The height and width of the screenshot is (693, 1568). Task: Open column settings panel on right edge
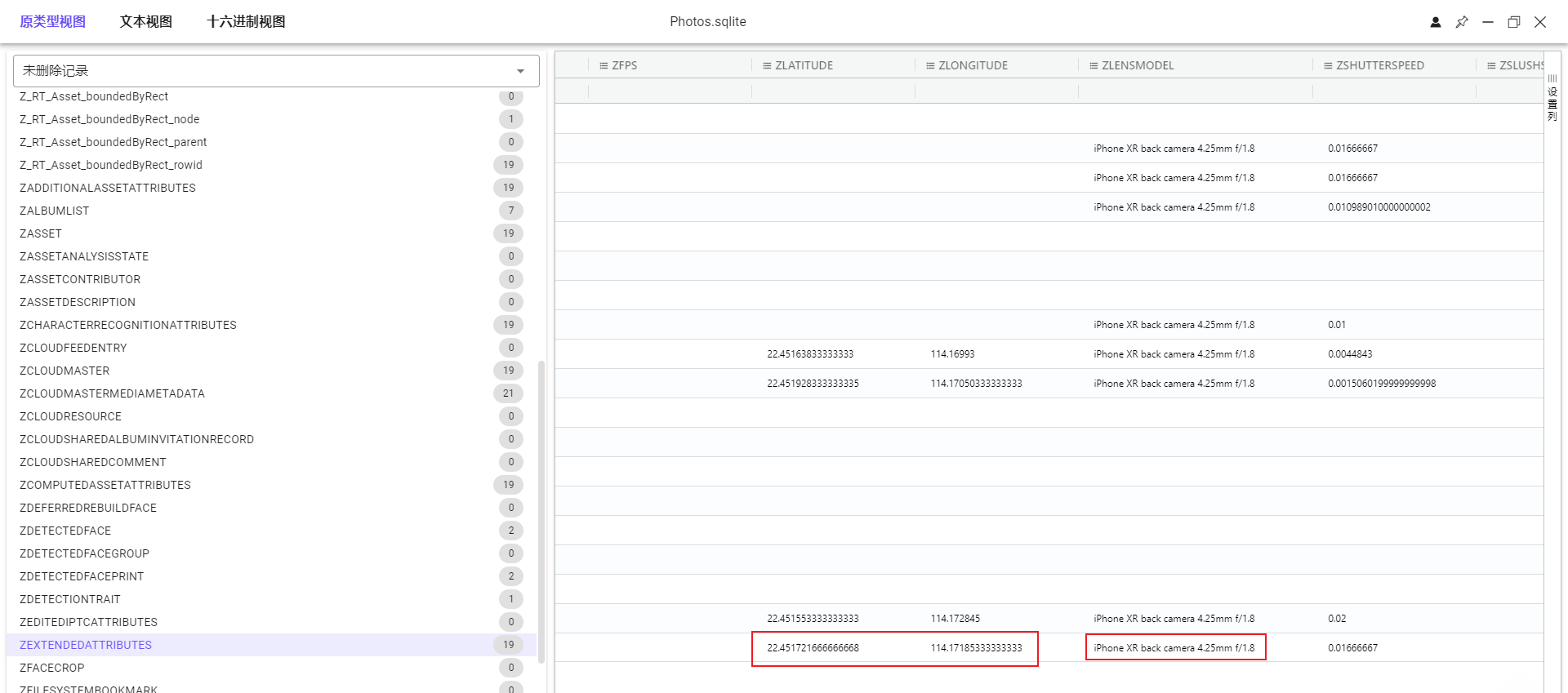1552,97
